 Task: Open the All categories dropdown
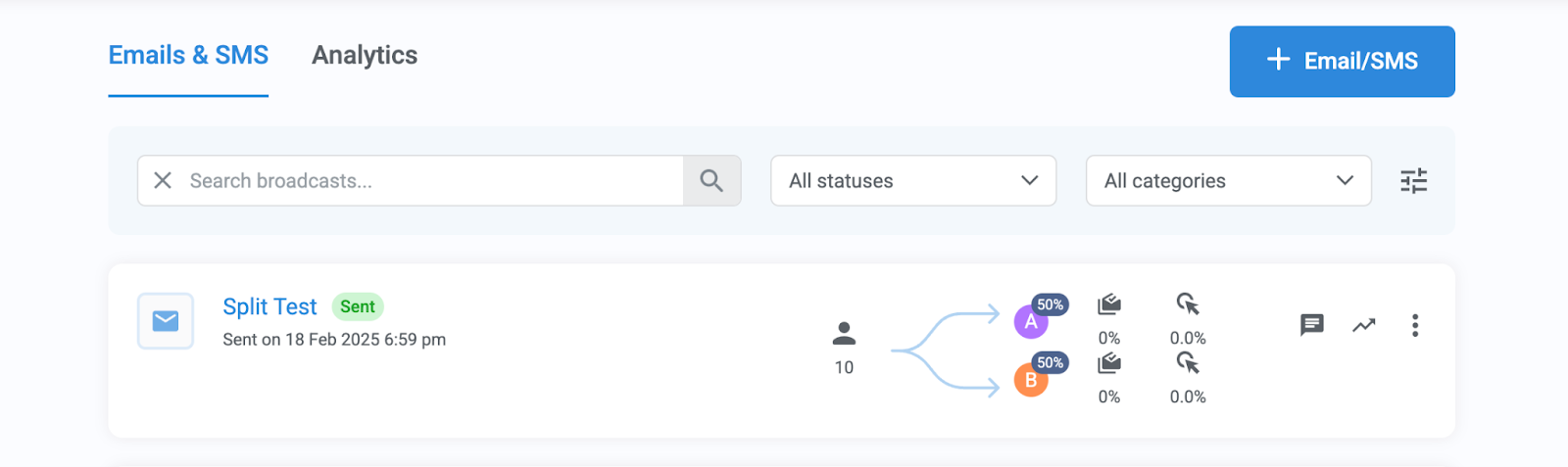[x=1228, y=180]
